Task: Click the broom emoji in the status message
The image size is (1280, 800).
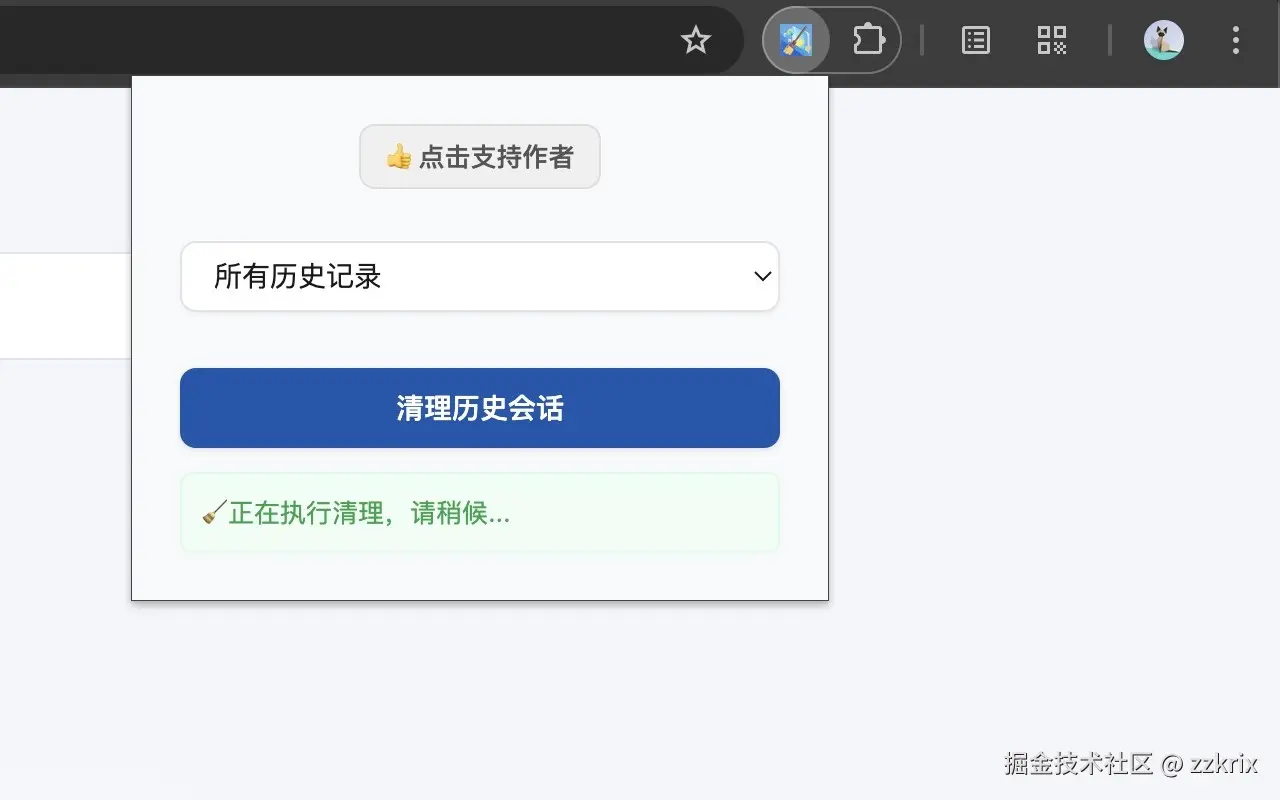Action: coord(211,511)
